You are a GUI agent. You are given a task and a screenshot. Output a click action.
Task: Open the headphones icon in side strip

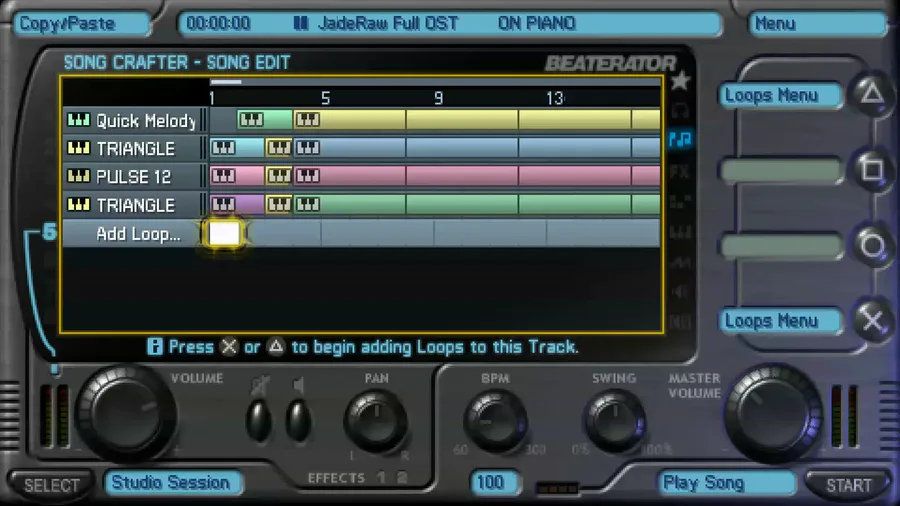[x=680, y=110]
